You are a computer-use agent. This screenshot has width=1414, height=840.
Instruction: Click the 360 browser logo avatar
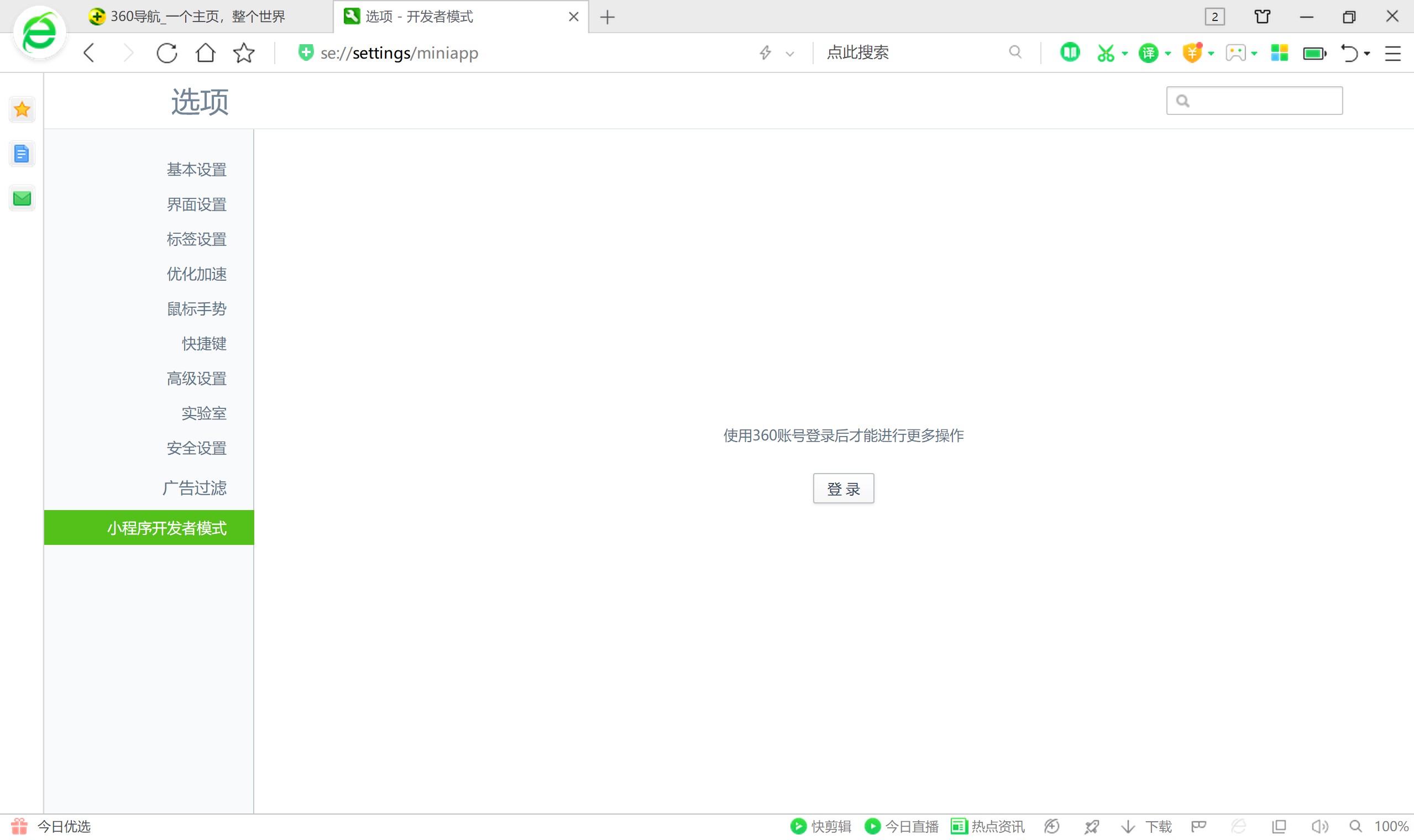40,33
